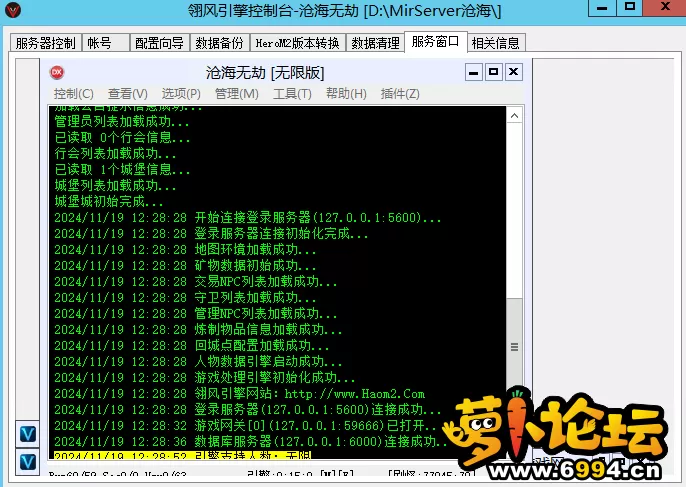Viewport: 686px width, 487px height.
Task: Open the 管理(M) menu
Action: pyautogui.click(x=237, y=94)
